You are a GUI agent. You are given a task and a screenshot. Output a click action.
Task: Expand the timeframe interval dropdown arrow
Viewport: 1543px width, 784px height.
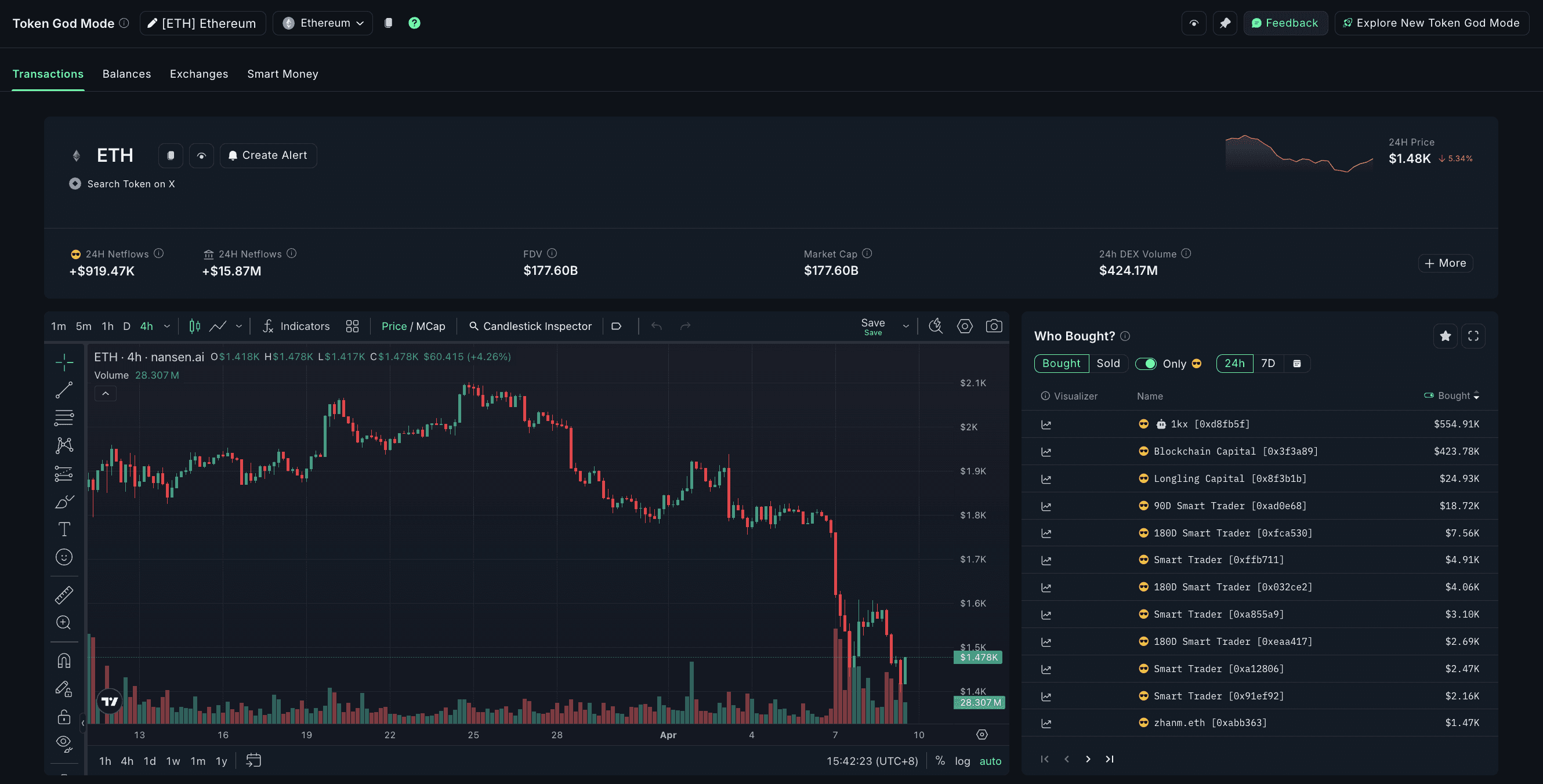(x=167, y=326)
